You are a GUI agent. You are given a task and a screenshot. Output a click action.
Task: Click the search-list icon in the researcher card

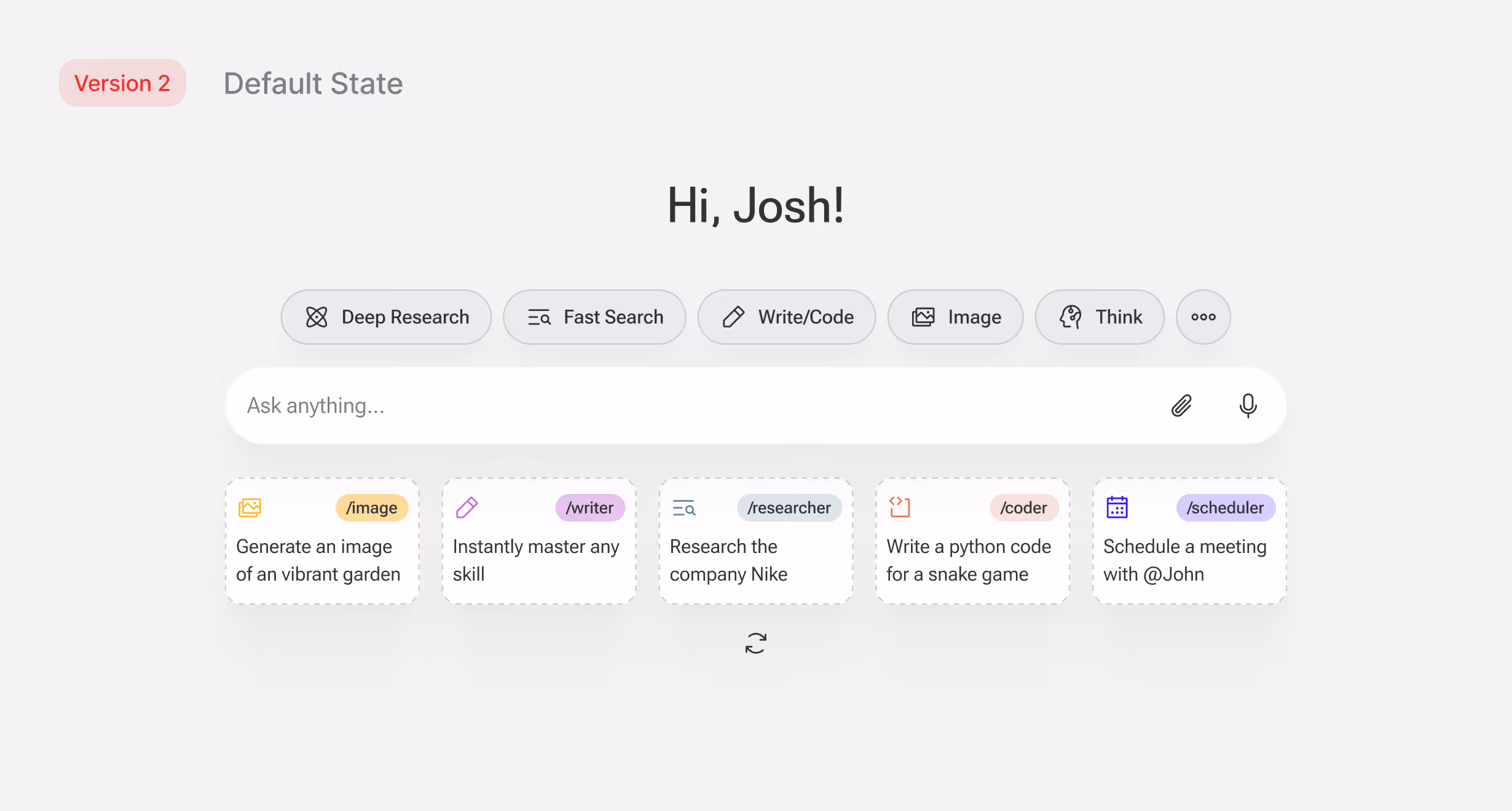683,508
